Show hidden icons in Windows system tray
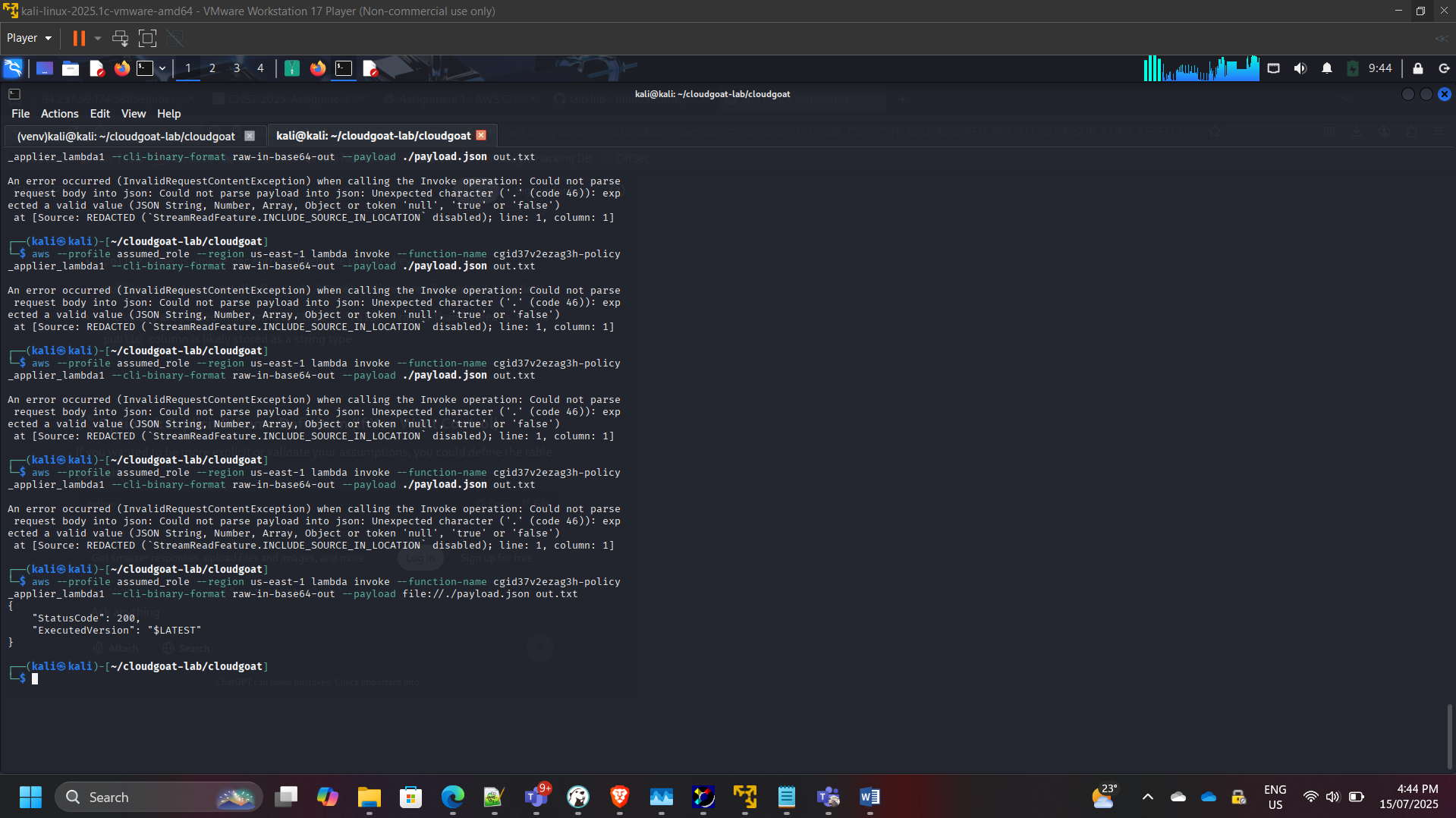This screenshot has width=1456, height=818. point(1147,797)
